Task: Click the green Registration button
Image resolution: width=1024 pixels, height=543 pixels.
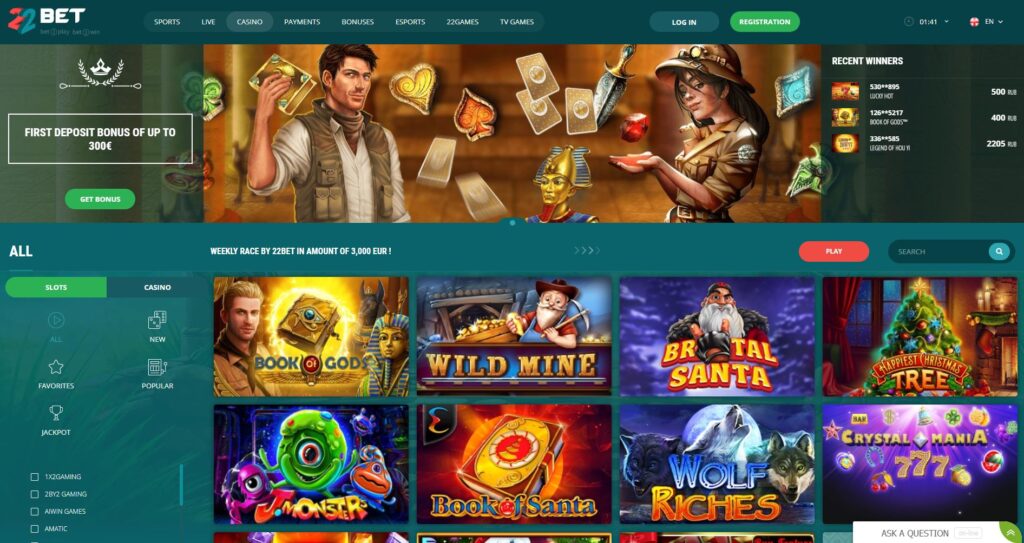Action: point(765,22)
